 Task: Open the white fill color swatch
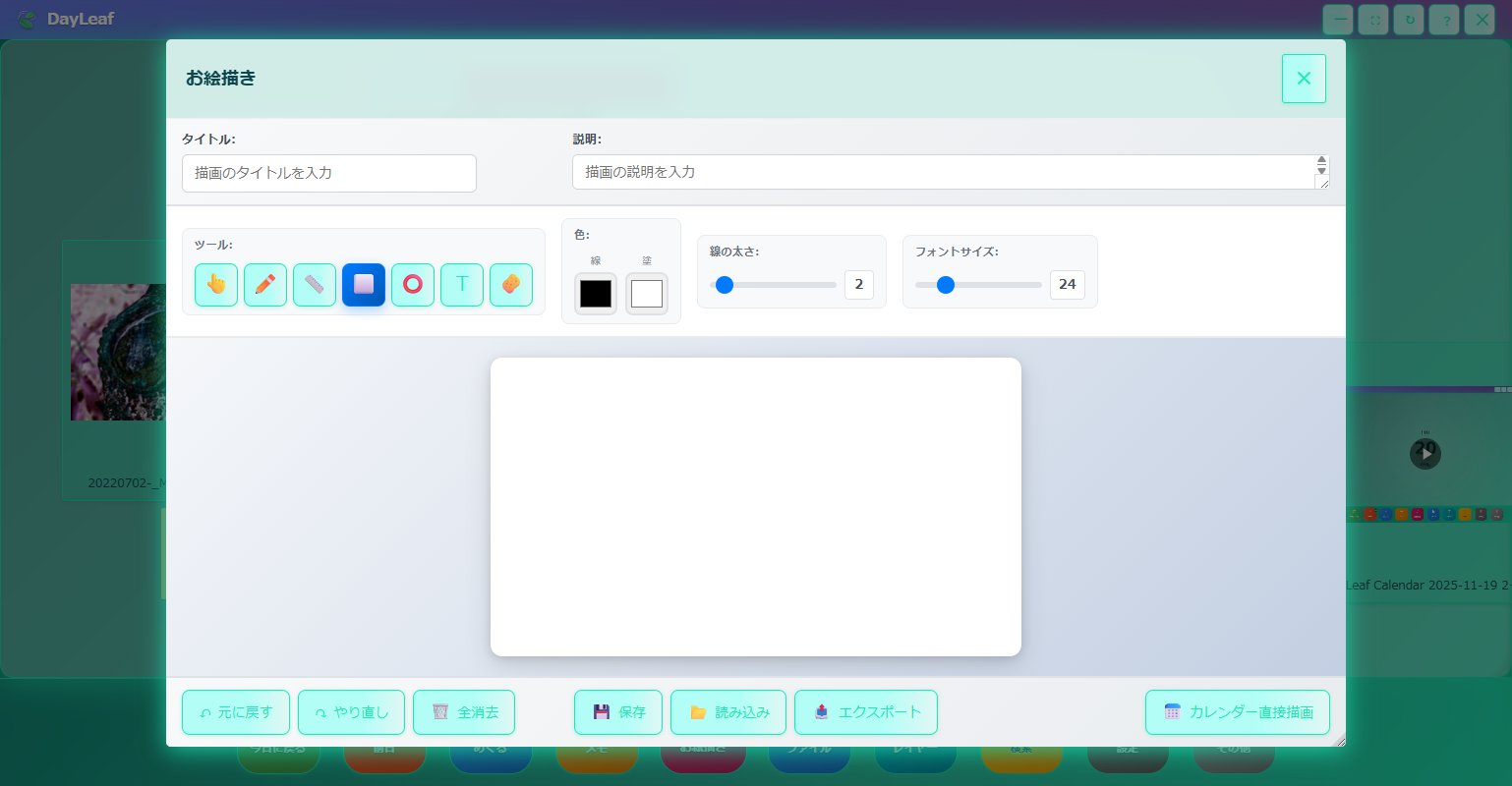click(x=647, y=294)
